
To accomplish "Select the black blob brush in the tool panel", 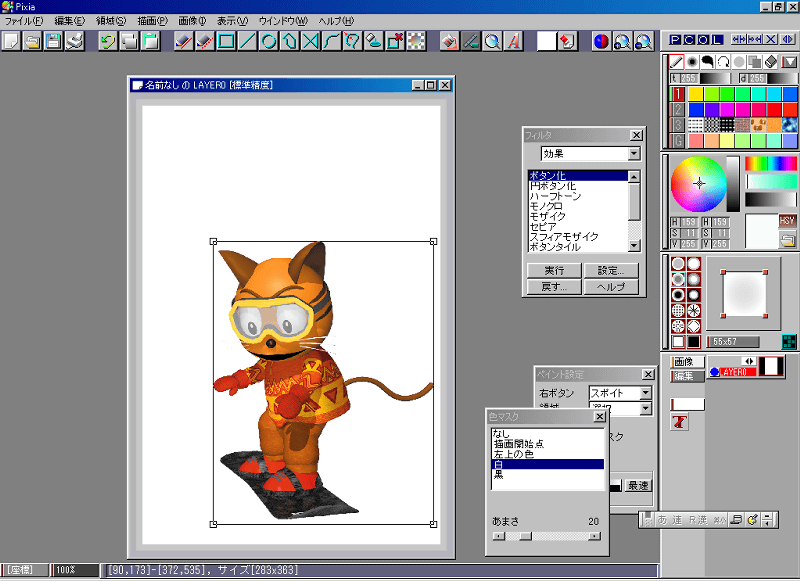I will click(x=707, y=62).
